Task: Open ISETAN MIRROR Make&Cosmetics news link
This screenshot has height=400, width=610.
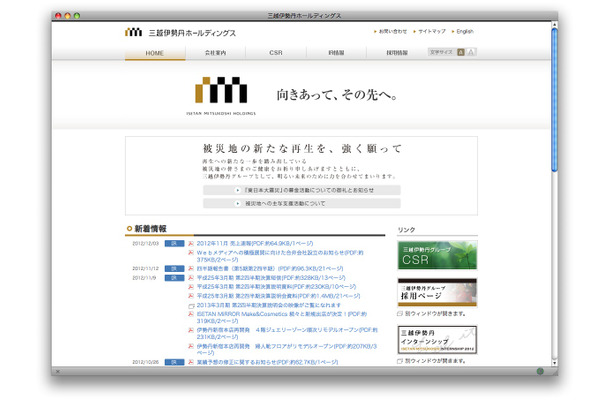Action: point(282,318)
